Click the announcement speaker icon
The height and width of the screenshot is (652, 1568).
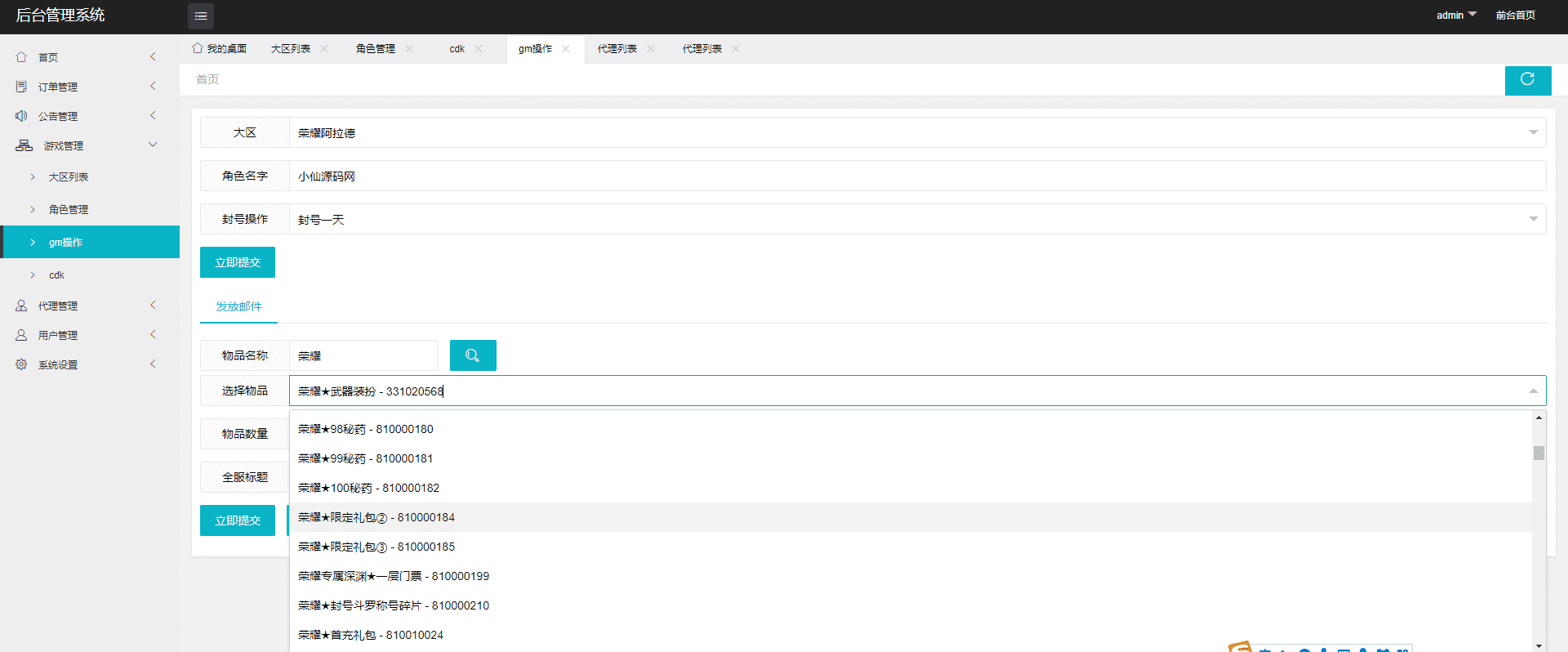(x=21, y=116)
